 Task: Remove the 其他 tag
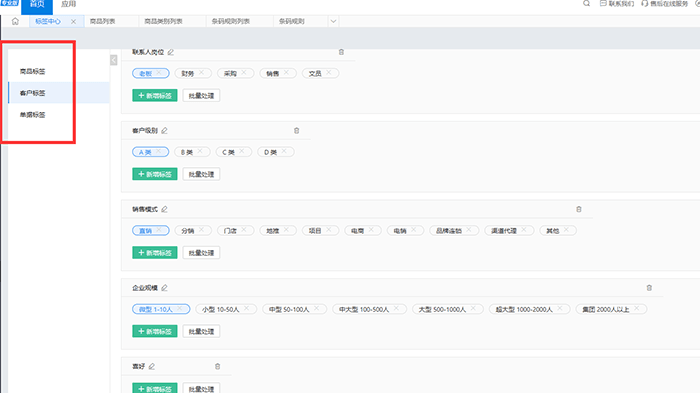(x=566, y=230)
